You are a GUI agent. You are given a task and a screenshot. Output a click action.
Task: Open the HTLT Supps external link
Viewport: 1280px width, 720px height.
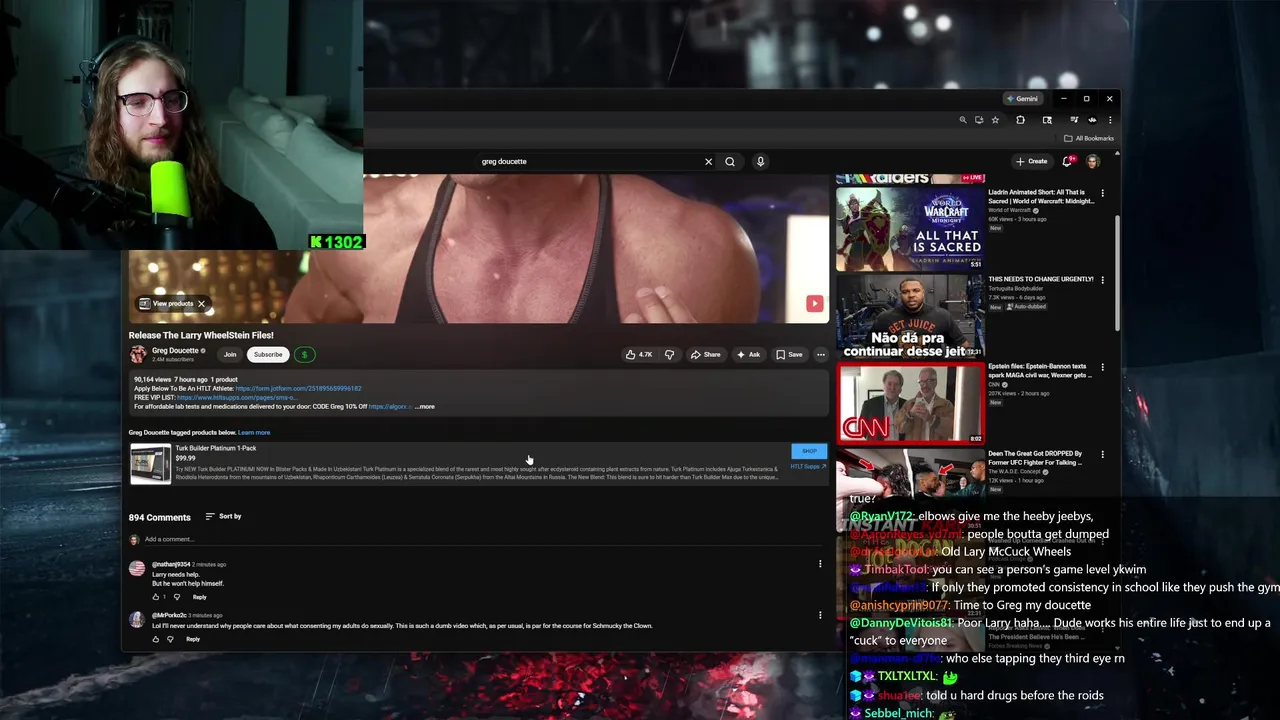[808, 466]
